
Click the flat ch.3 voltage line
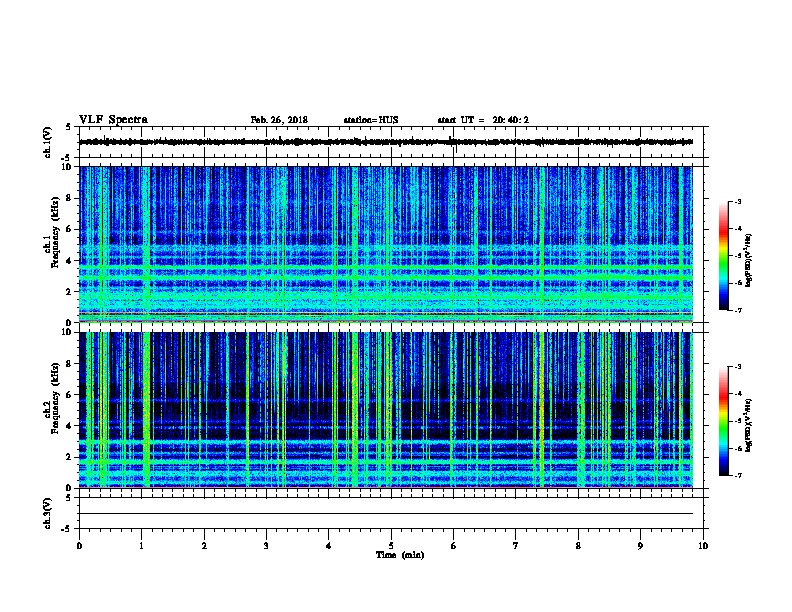pyautogui.click(x=386, y=514)
